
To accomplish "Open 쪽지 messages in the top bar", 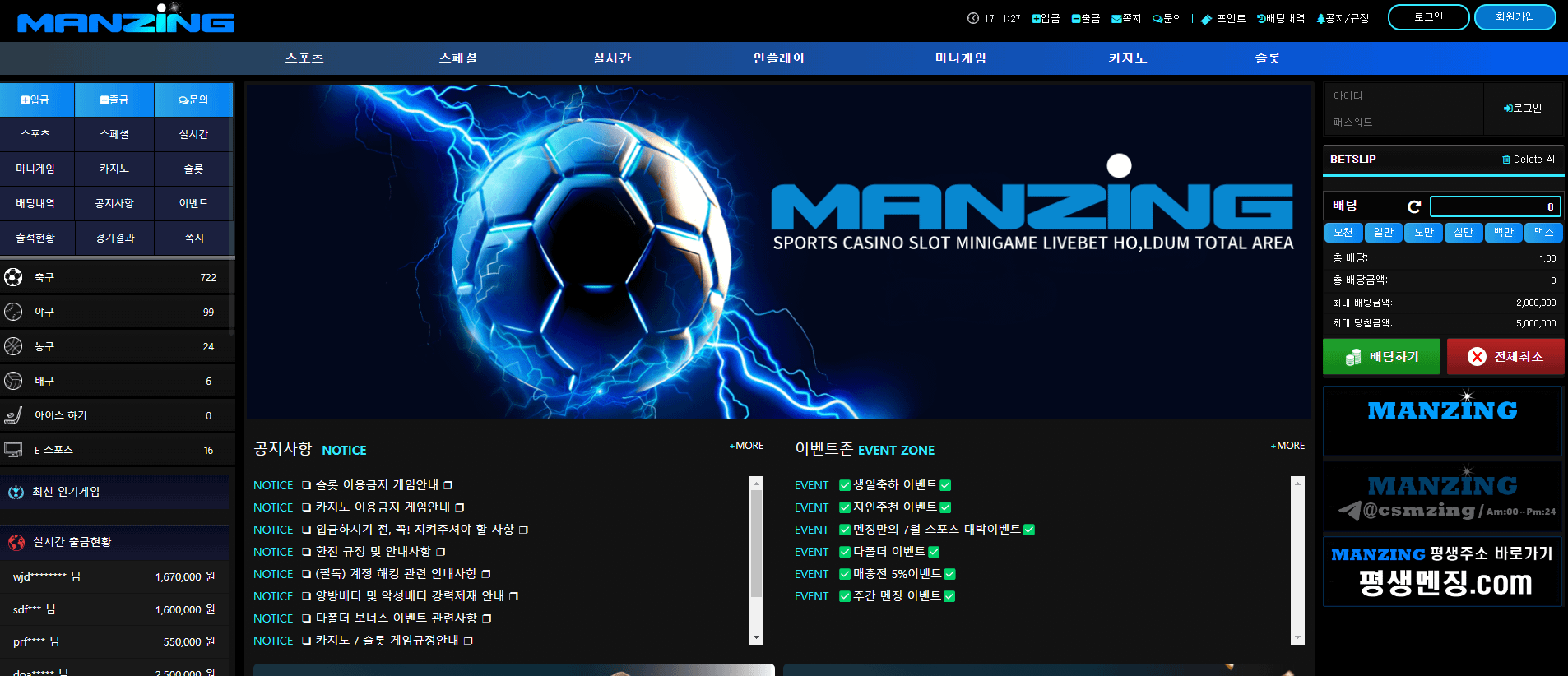I will 1126,18.
